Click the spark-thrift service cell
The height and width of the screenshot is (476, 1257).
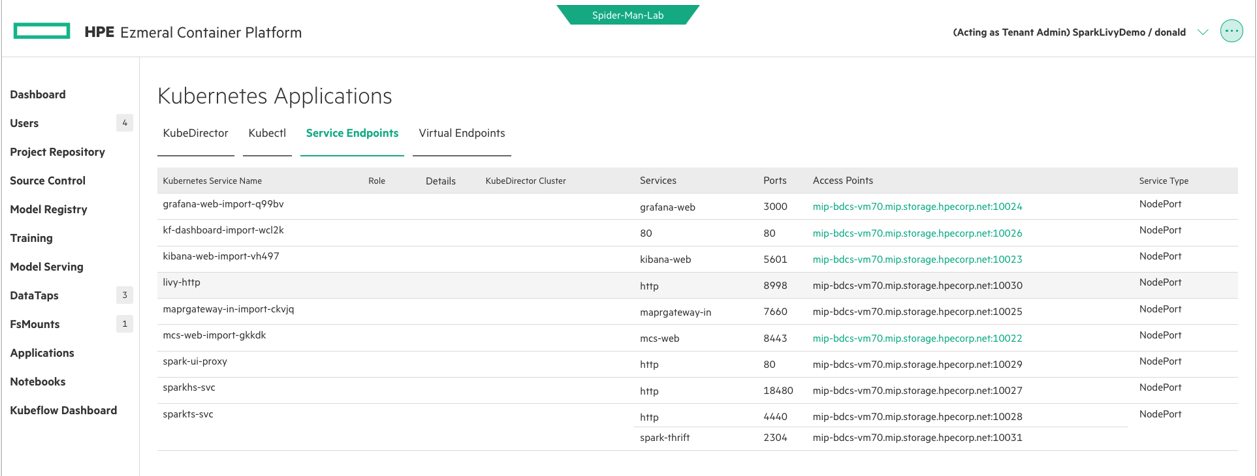tap(665, 437)
